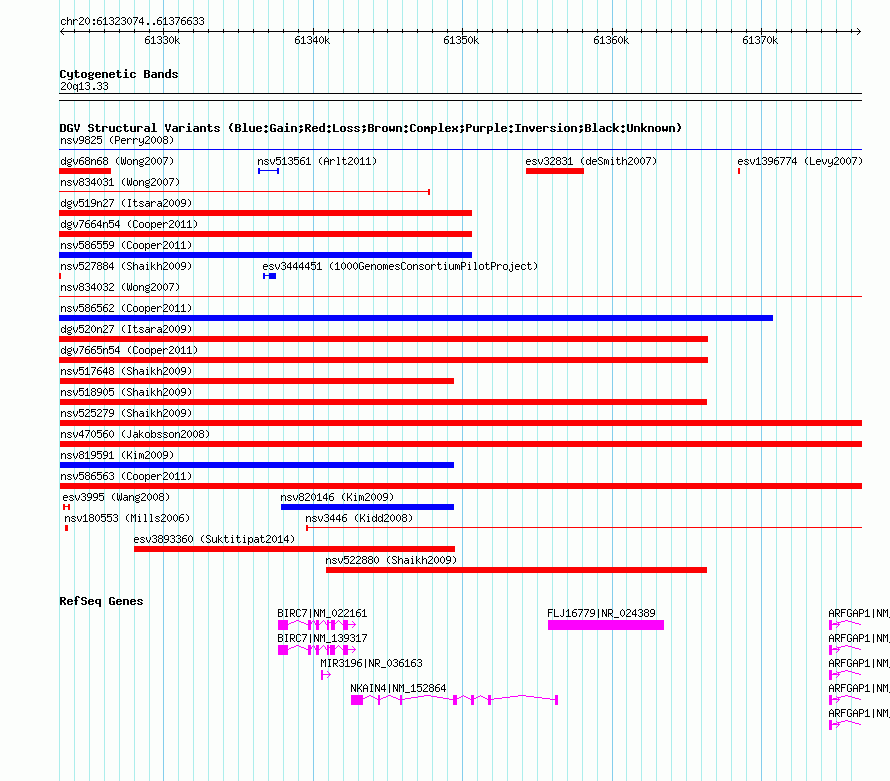This screenshot has width=890, height=781.
Task: Open the esv1396774 (Levy2007) variant label
Action: pos(800,161)
